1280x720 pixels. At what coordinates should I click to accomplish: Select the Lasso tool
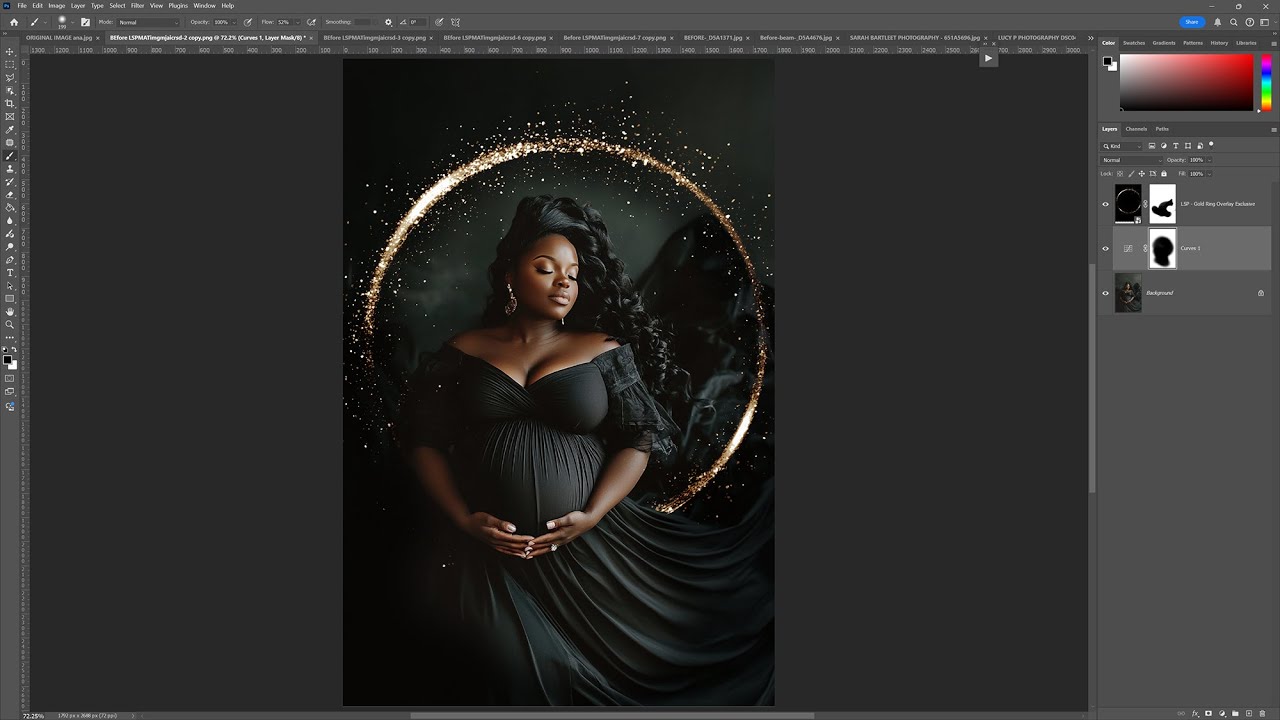(10, 77)
